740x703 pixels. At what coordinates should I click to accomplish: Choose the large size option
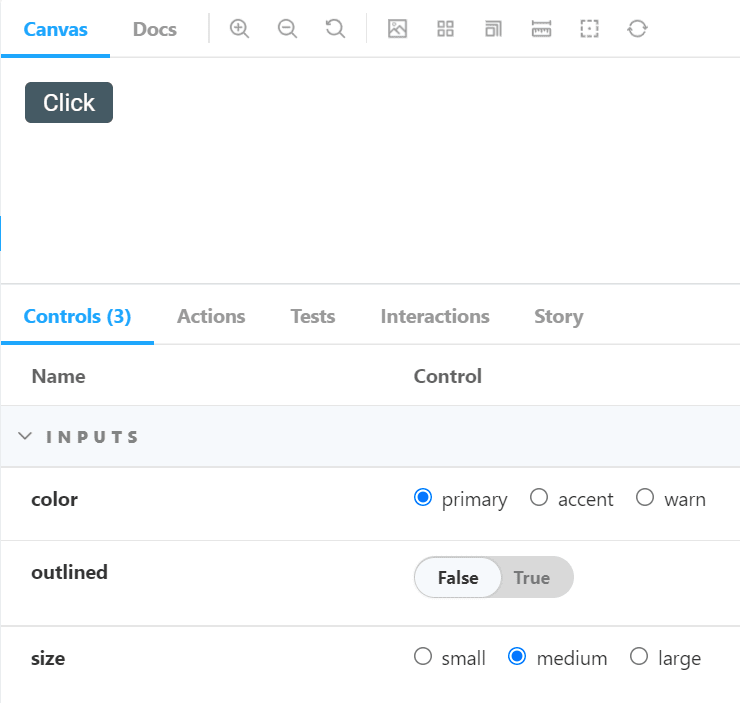pos(639,656)
